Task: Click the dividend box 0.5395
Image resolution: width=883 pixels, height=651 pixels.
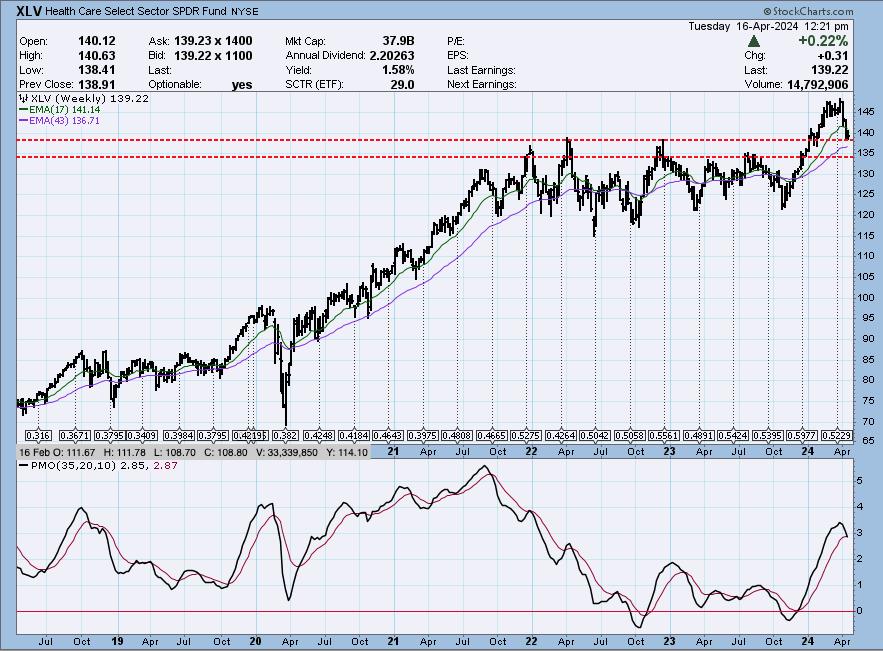Action: (x=768, y=435)
